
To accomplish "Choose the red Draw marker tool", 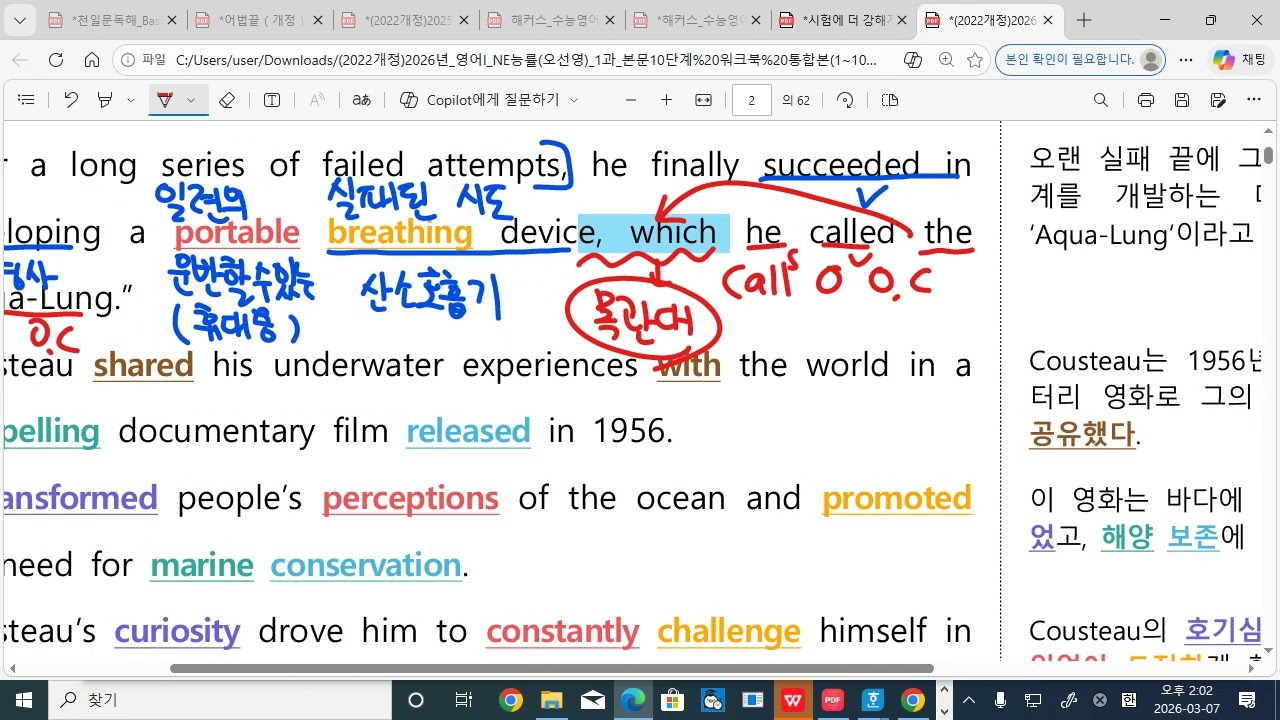I will tap(165, 100).
